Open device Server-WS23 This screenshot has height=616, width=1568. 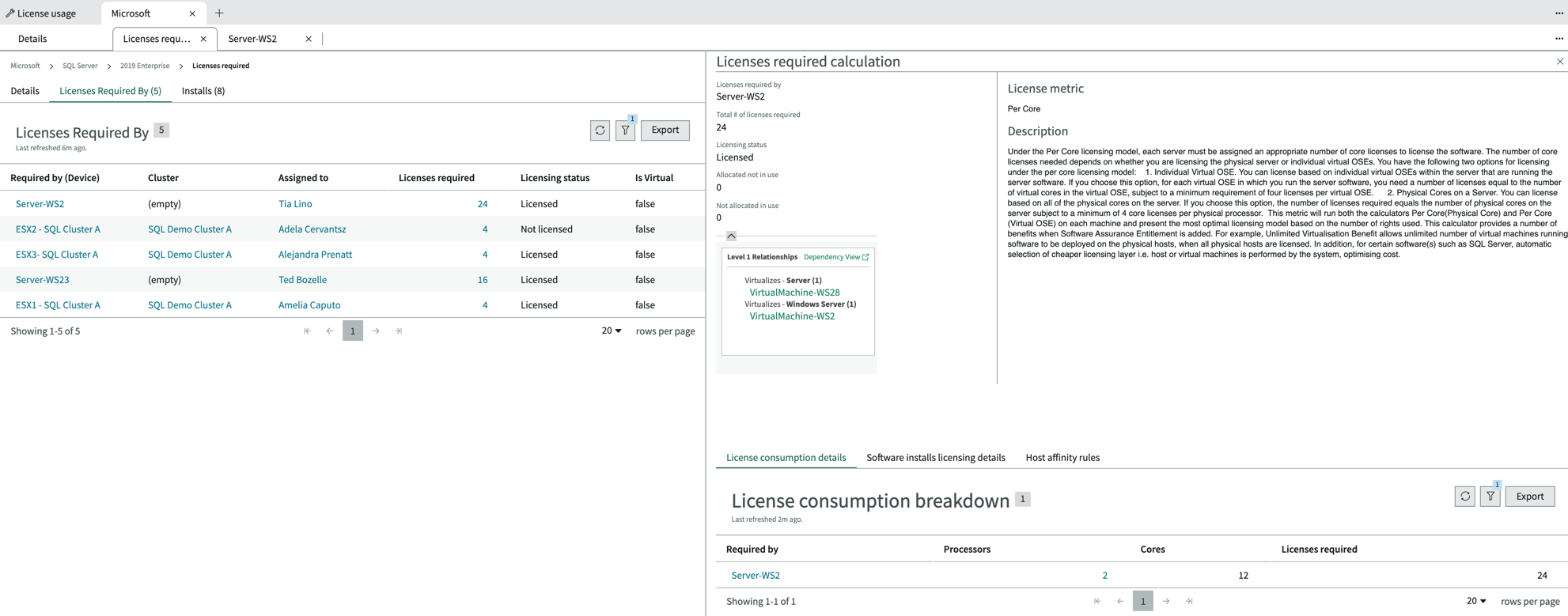tap(42, 280)
